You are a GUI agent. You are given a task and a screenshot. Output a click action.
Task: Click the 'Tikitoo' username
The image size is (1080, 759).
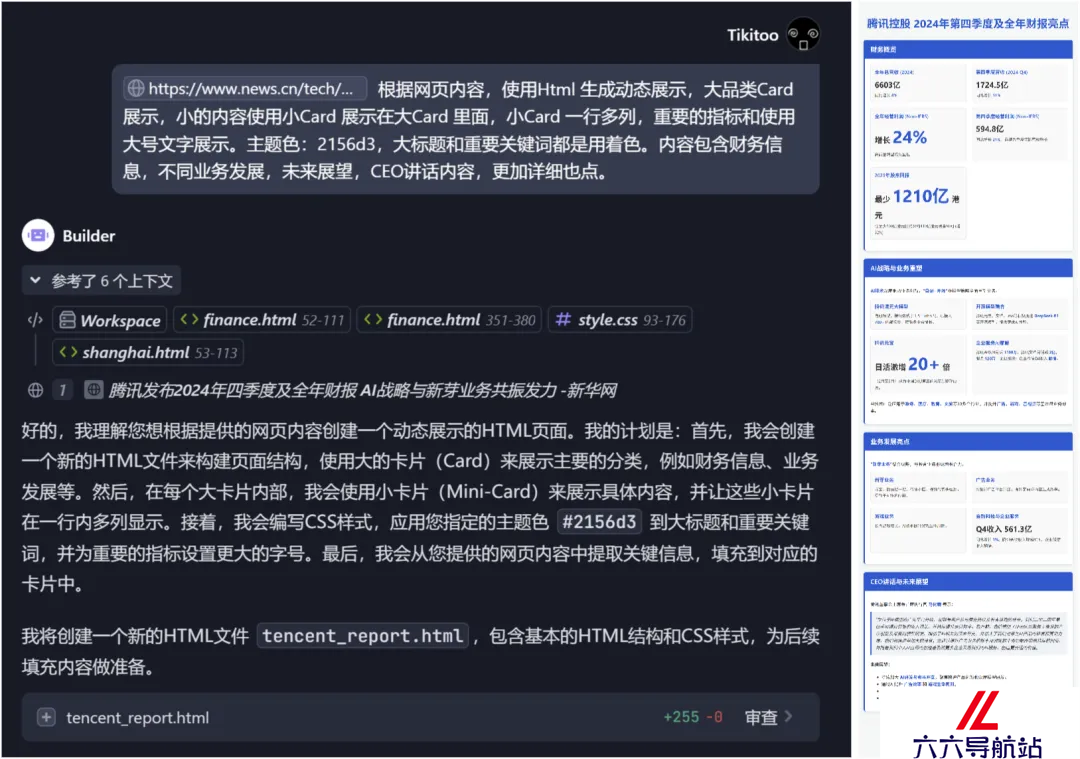752,35
